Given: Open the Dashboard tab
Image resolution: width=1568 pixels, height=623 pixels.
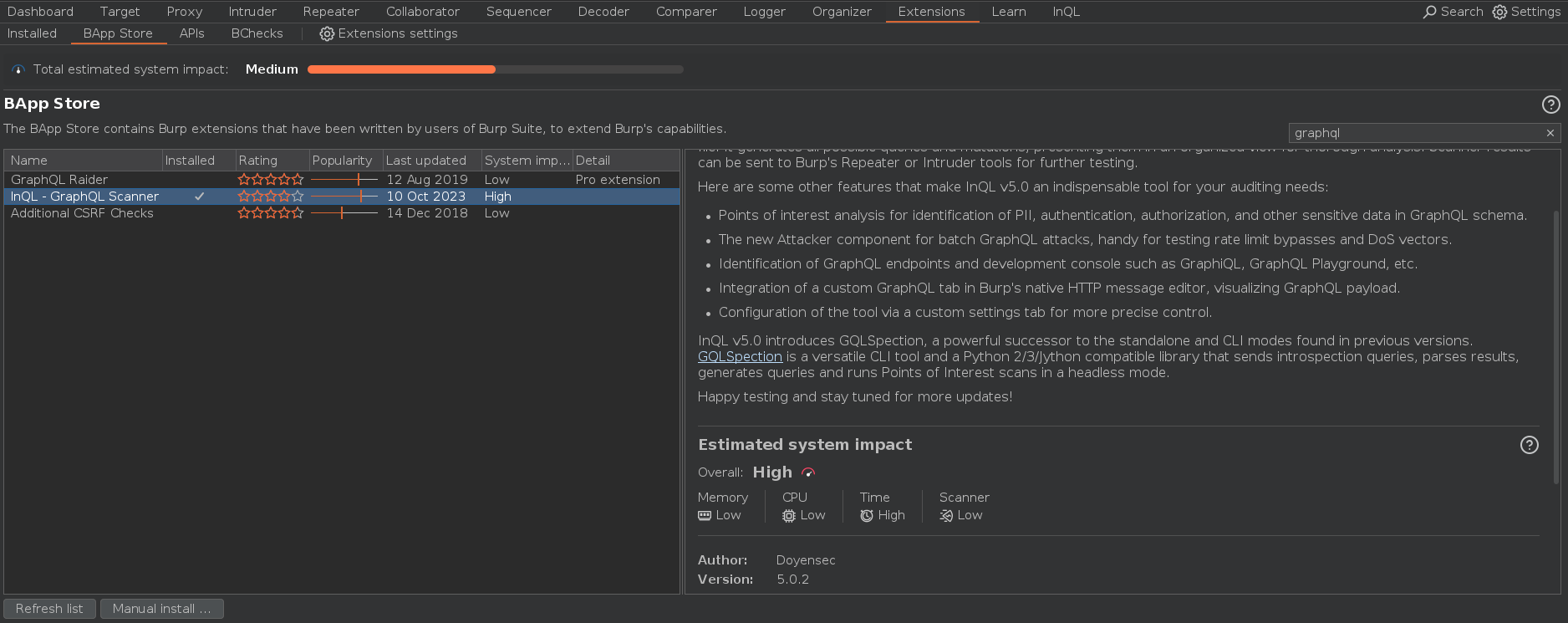Looking at the screenshot, I should 40,12.
